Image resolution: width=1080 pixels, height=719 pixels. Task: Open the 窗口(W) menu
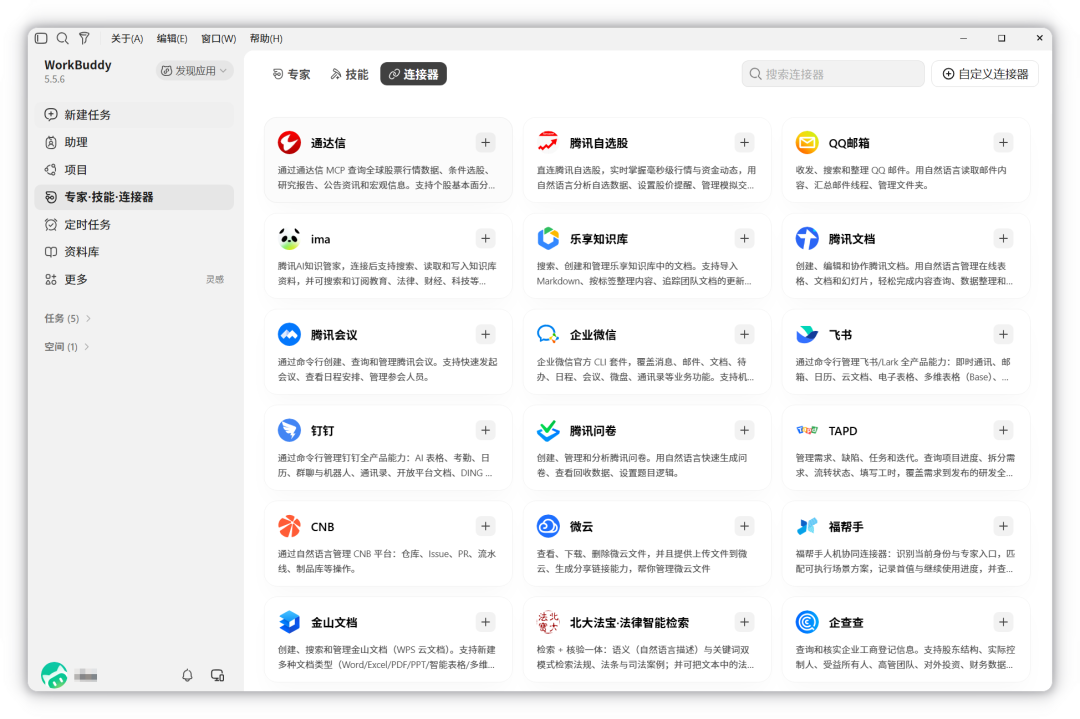[218, 39]
